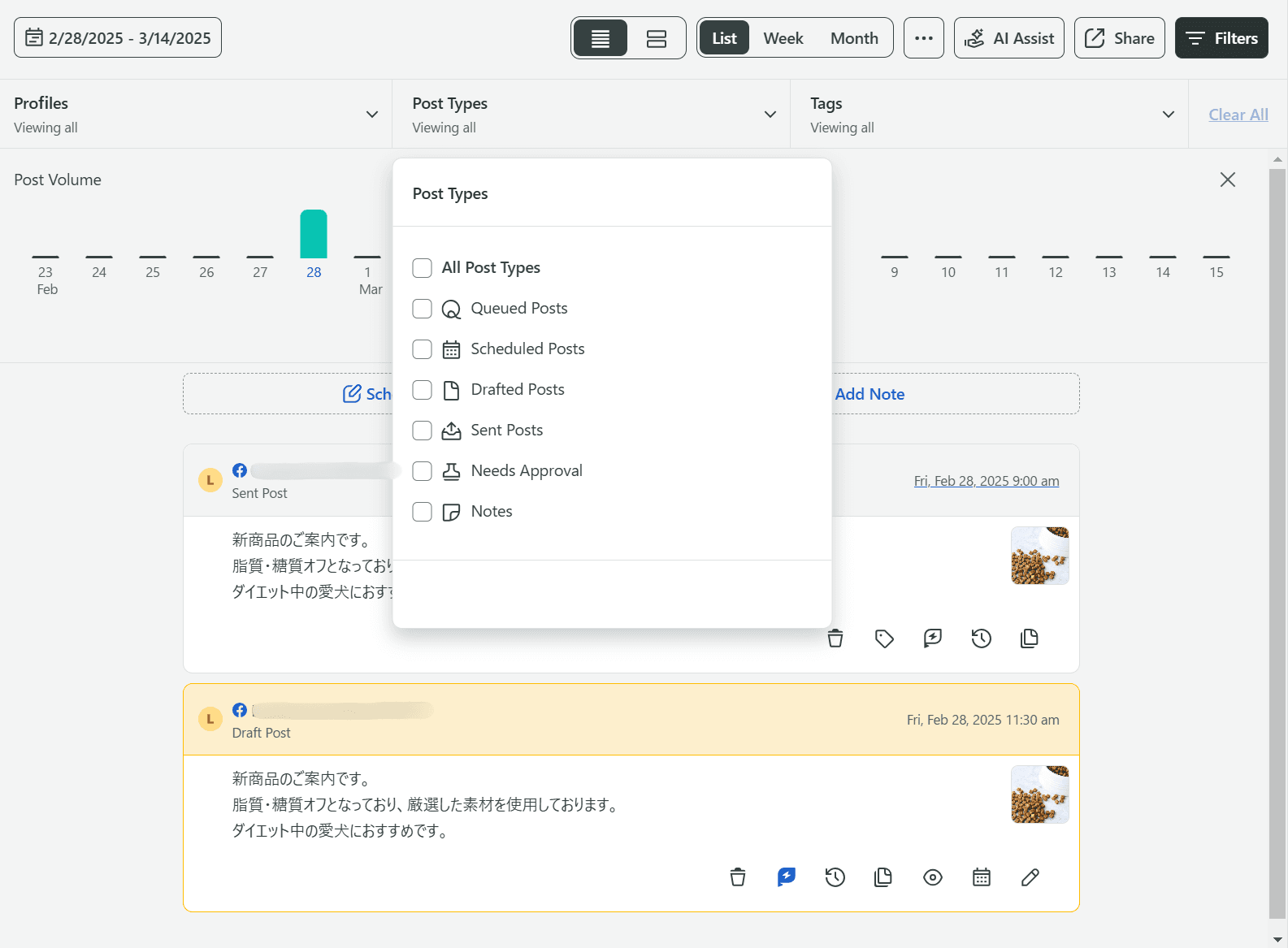Check the Queued Posts checkbox
Screen dimensions: 1288x948
[x=422, y=309]
